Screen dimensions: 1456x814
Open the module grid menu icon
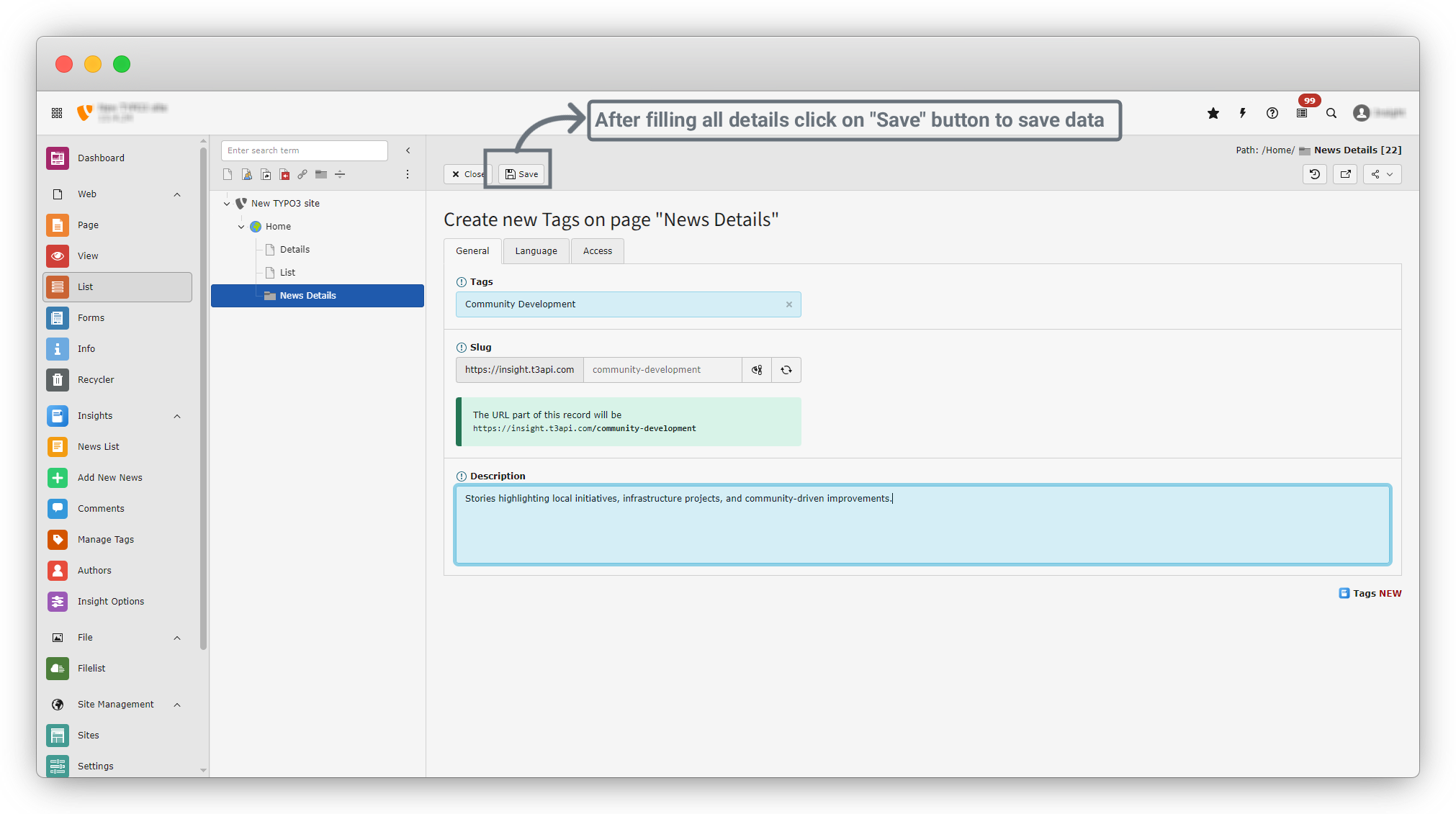tap(57, 113)
